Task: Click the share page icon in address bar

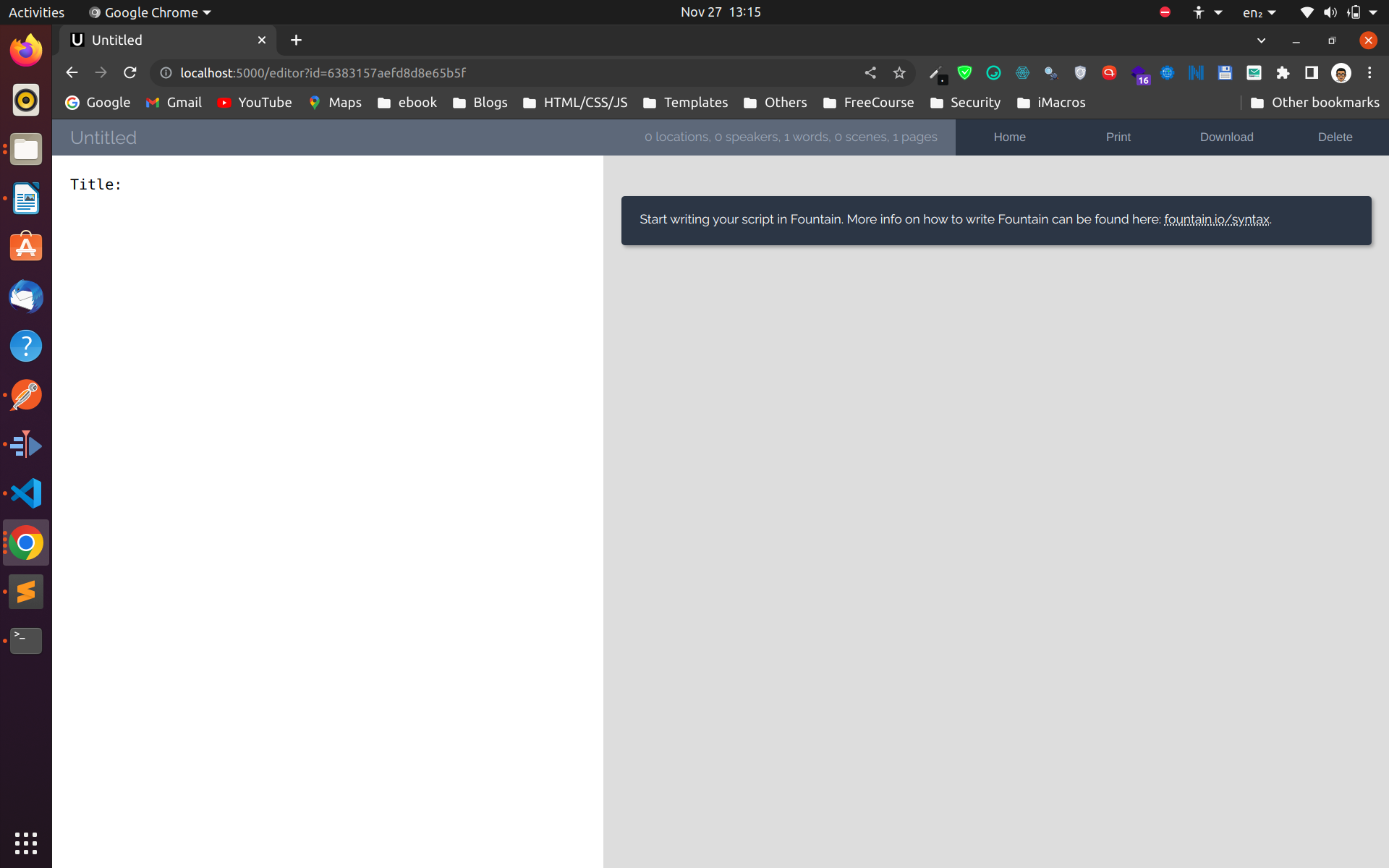Action: pos(870,72)
